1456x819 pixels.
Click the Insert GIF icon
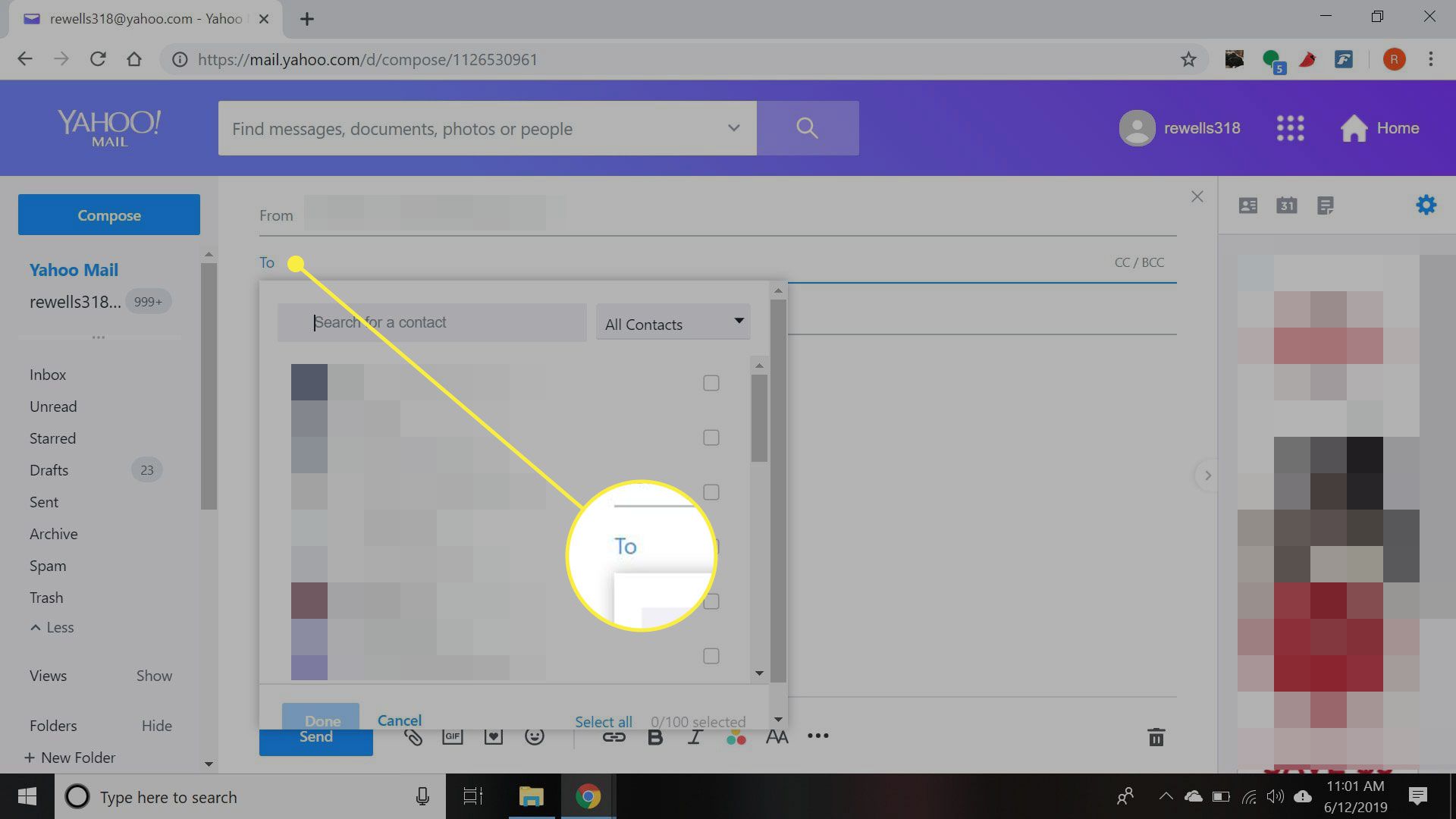(x=453, y=737)
